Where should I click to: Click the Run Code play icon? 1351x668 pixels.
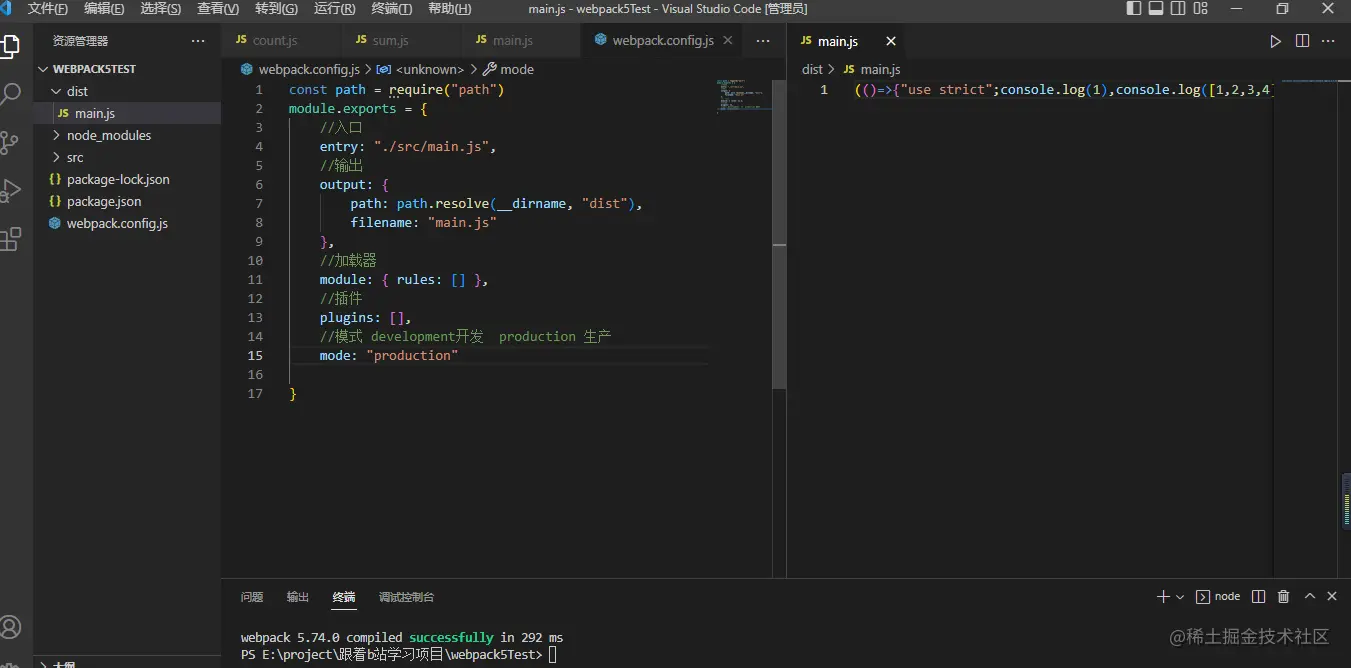(1275, 41)
